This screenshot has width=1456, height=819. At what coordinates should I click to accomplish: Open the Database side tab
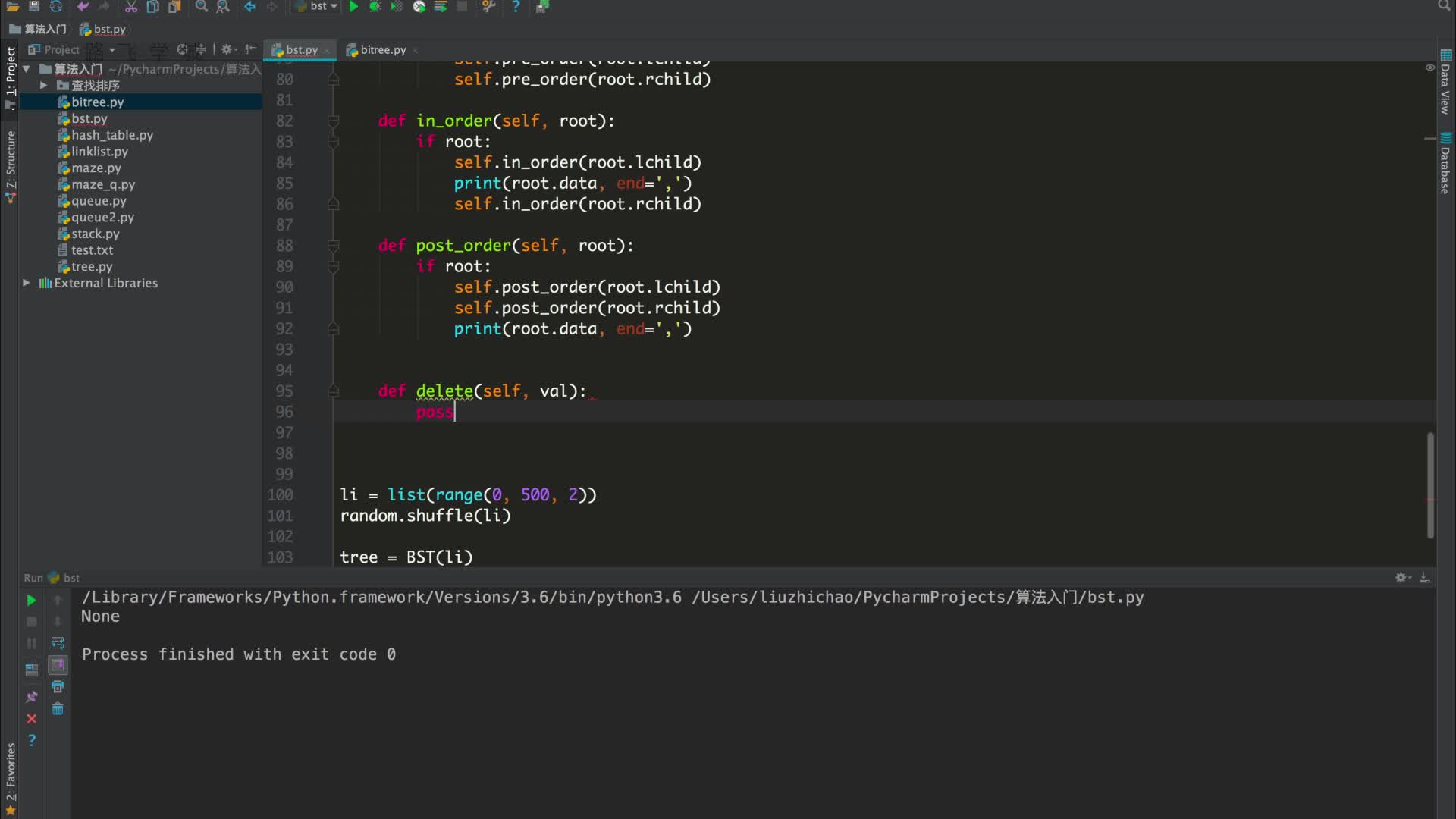[x=1445, y=163]
